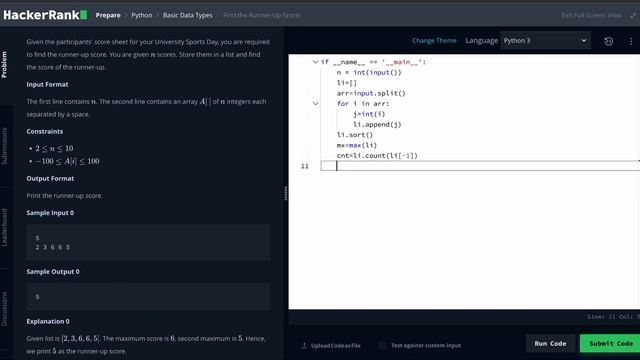The width and height of the screenshot is (640, 360).
Task: Click the upload code file icon
Action: (x=304, y=345)
